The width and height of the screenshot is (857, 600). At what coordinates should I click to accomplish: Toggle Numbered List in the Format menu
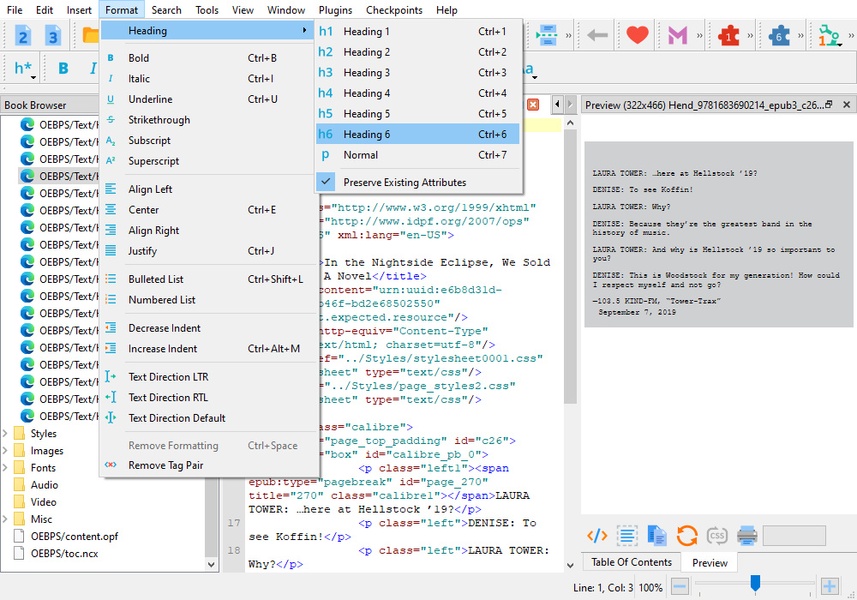207,300
